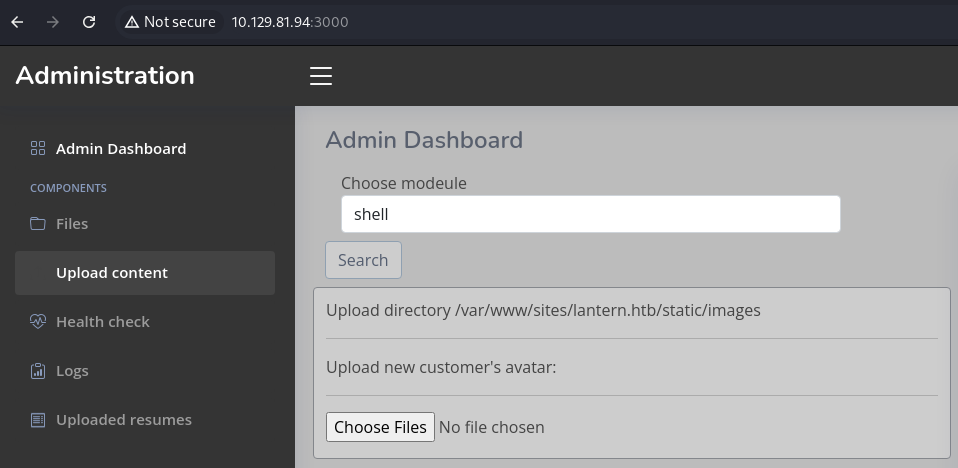Click the Uploaded resumes document icon
Image resolution: width=958 pixels, height=468 pixels.
click(x=38, y=420)
